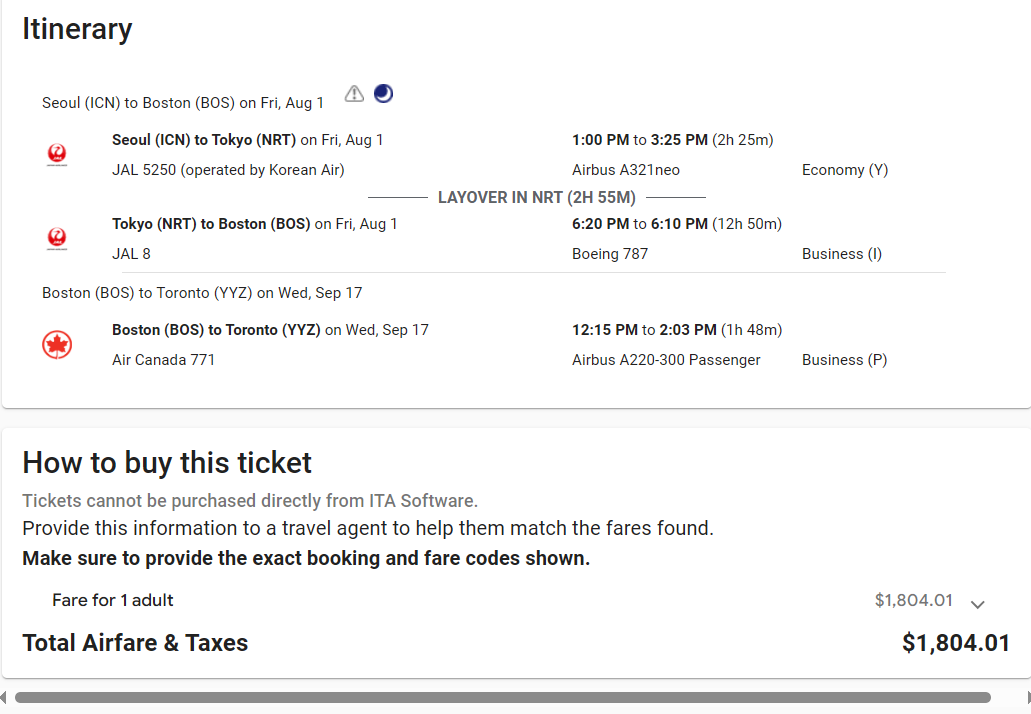Click the 'Total Airfare & Taxes' label
1031x714 pixels.
pos(135,643)
